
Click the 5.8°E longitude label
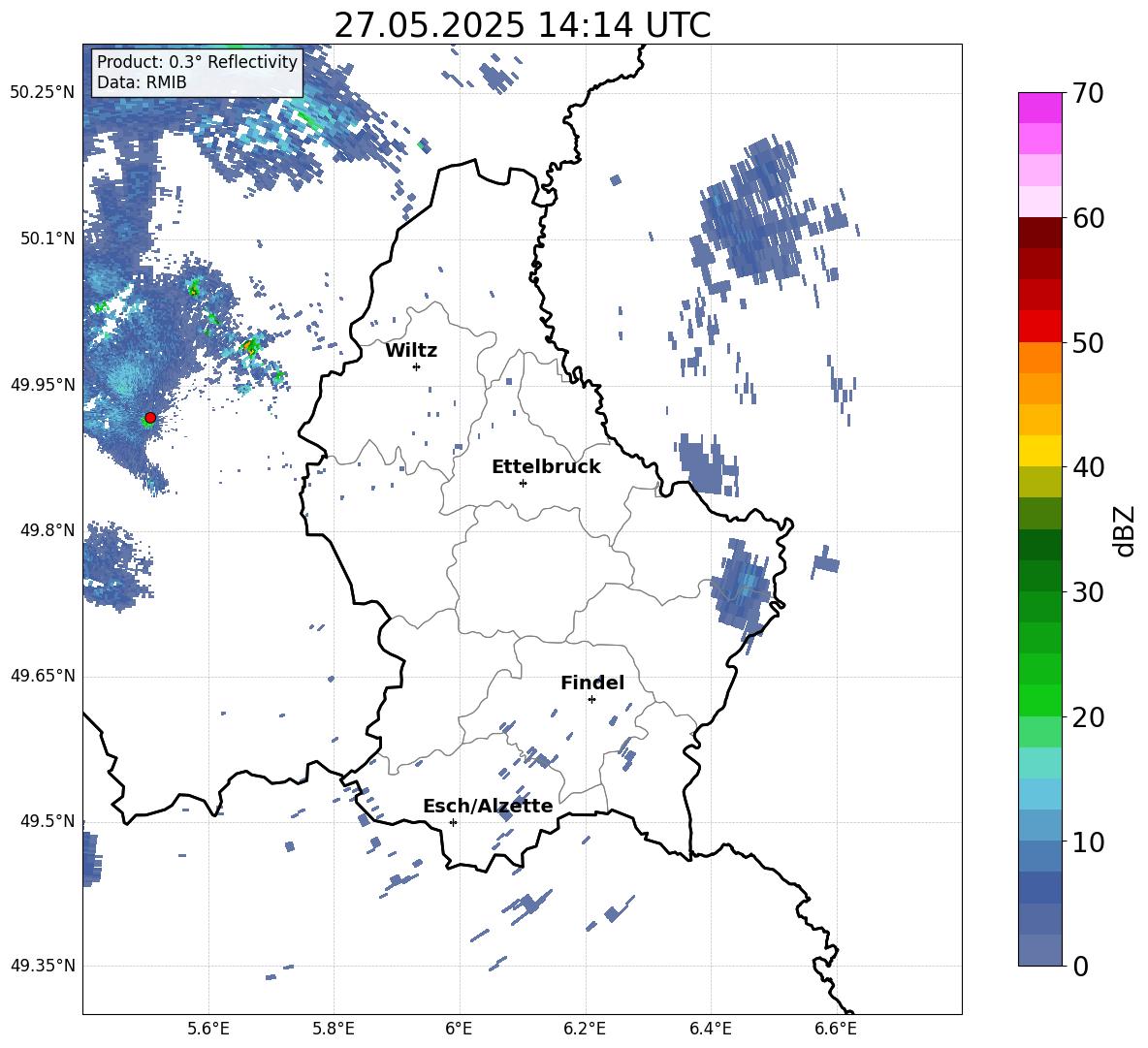334,1029
